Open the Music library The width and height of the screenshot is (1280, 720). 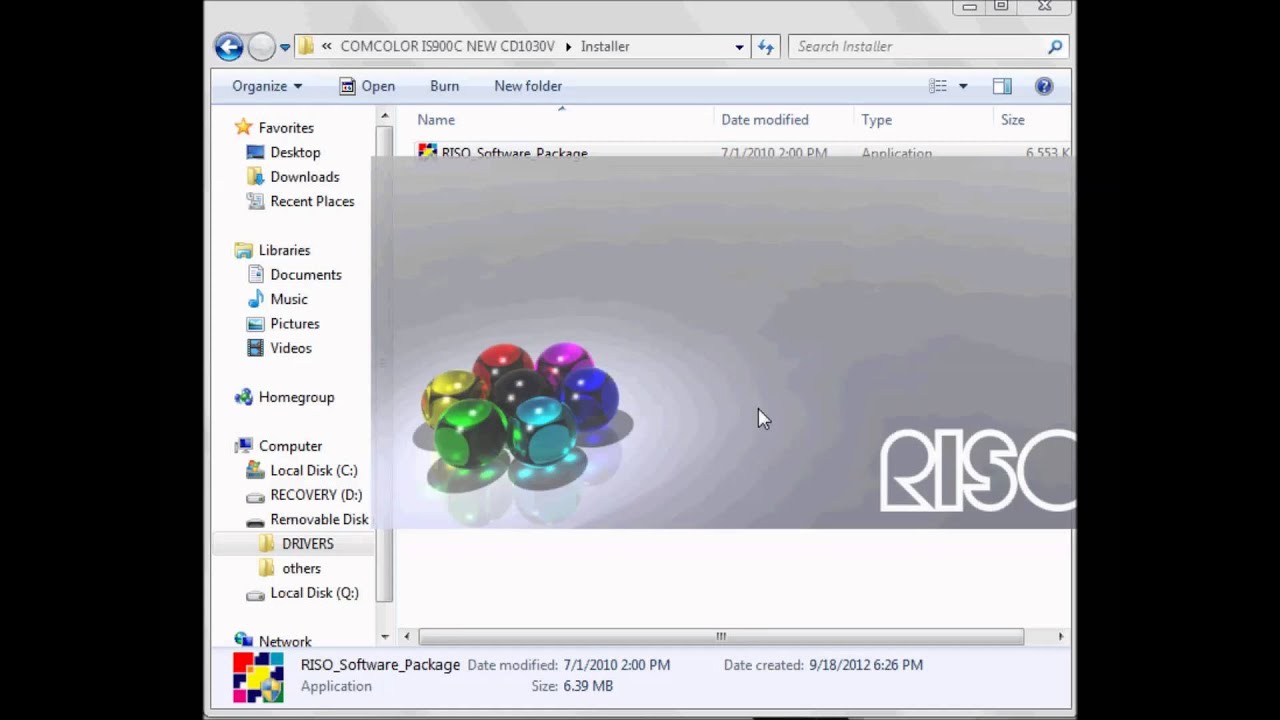(289, 299)
